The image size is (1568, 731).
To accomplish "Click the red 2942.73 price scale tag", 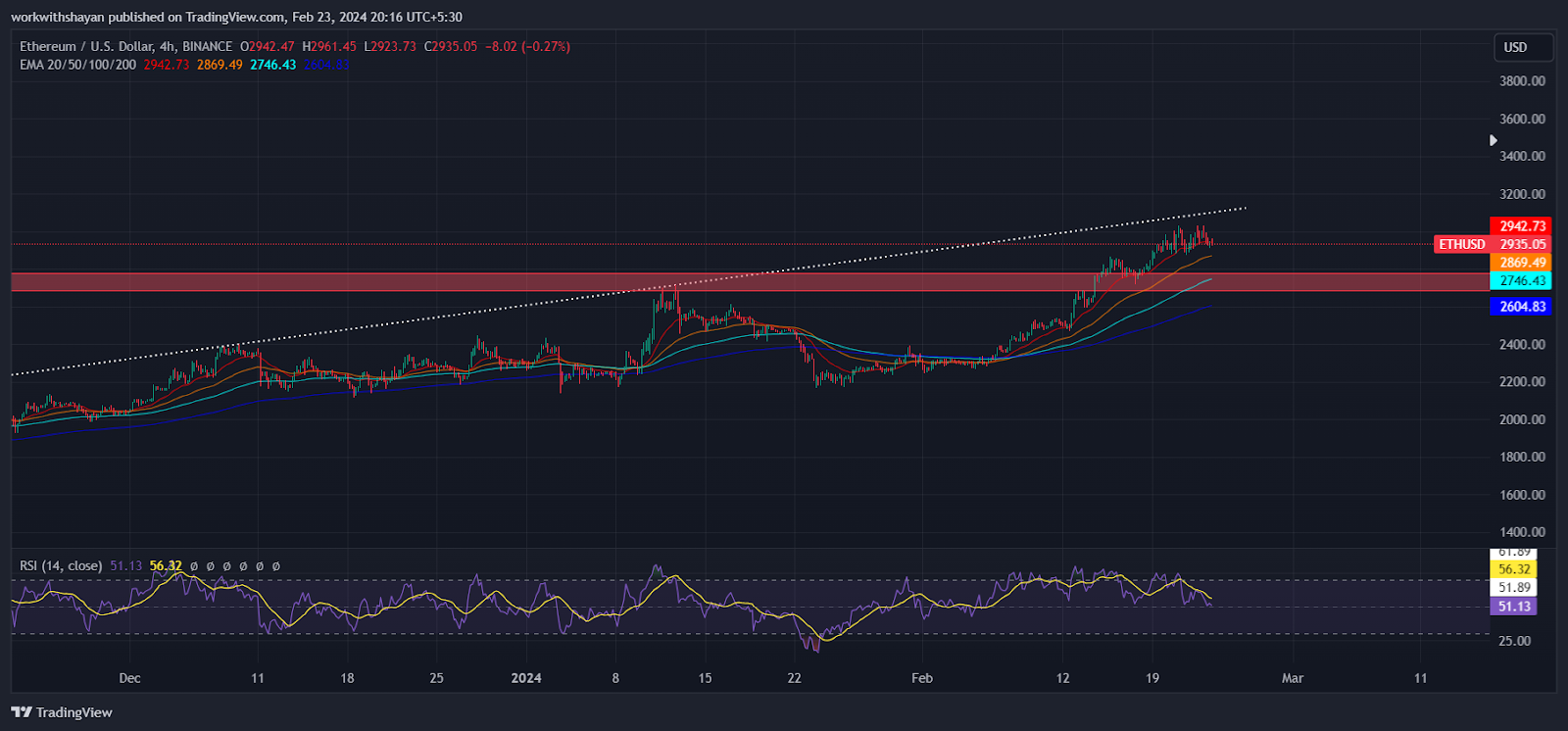I will 1521,226.
